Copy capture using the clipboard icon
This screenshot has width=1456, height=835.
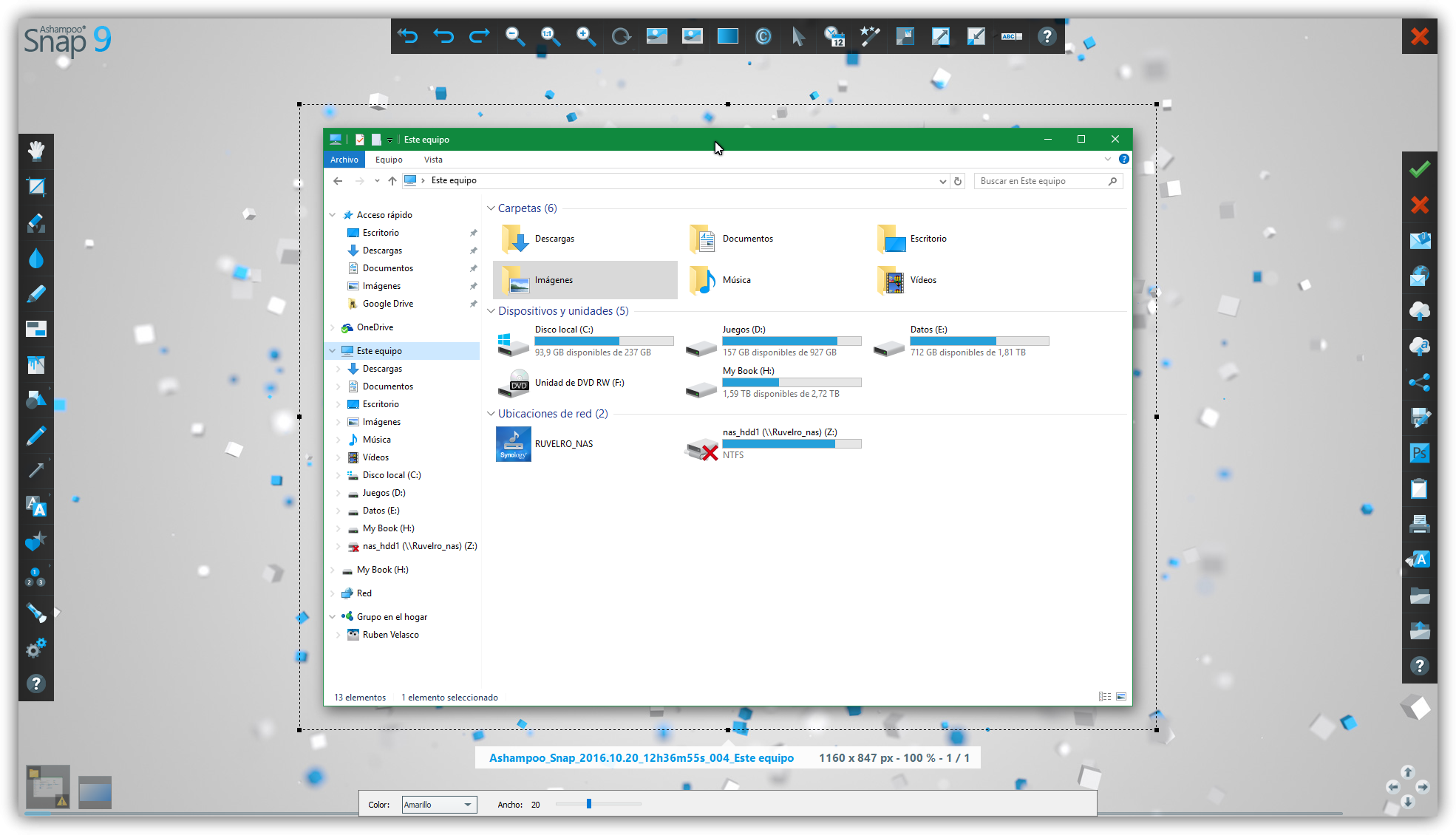click(1419, 488)
